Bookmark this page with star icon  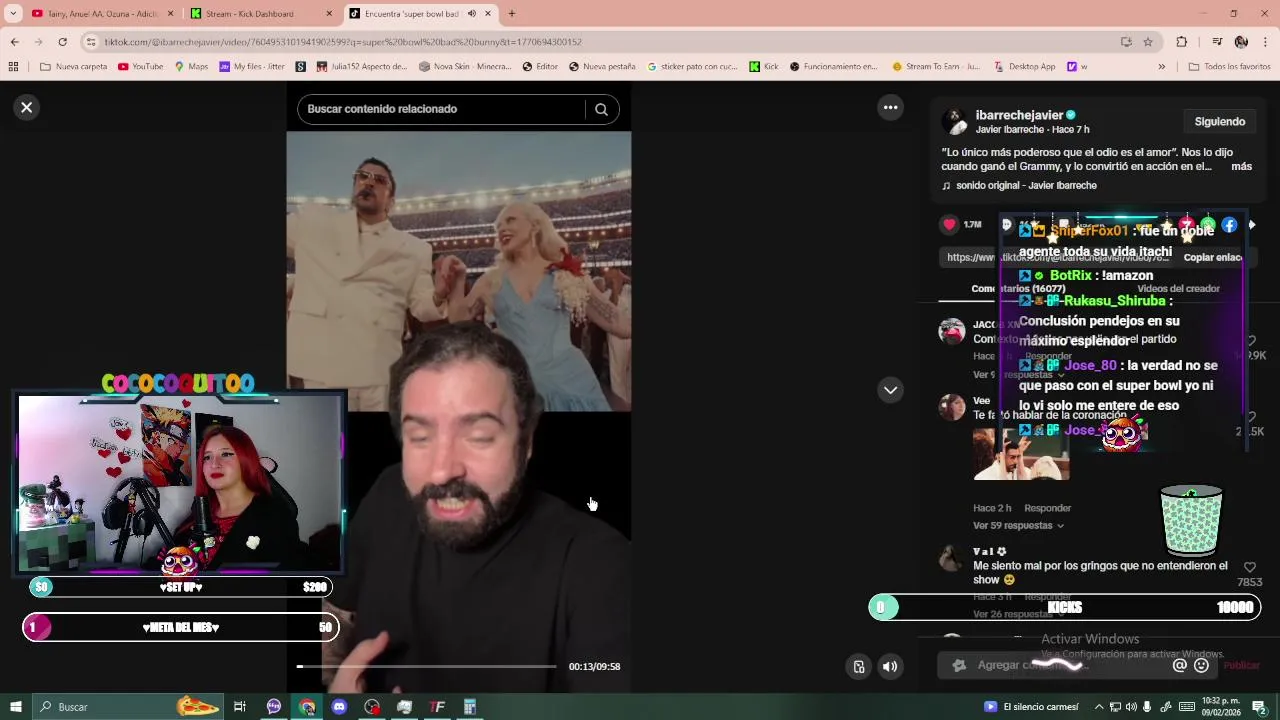coord(1148,42)
